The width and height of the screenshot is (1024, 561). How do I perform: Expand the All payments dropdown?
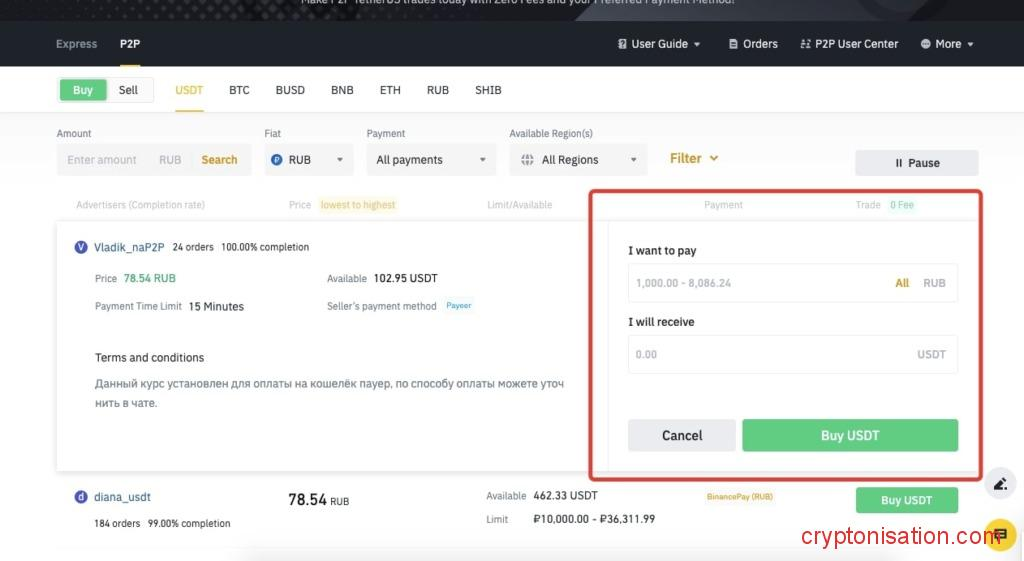click(430, 160)
